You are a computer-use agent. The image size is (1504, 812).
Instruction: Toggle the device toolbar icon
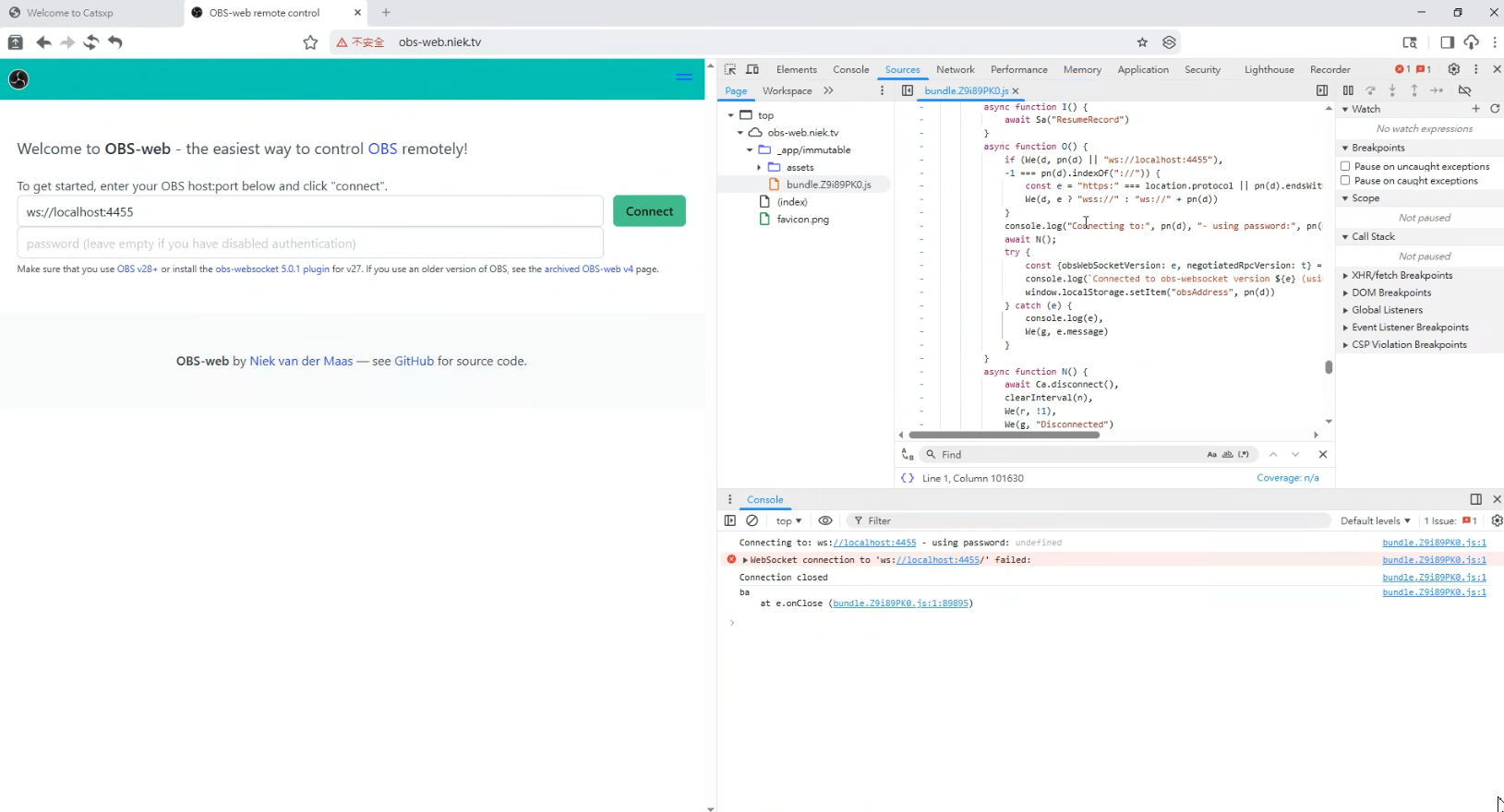tap(752, 69)
